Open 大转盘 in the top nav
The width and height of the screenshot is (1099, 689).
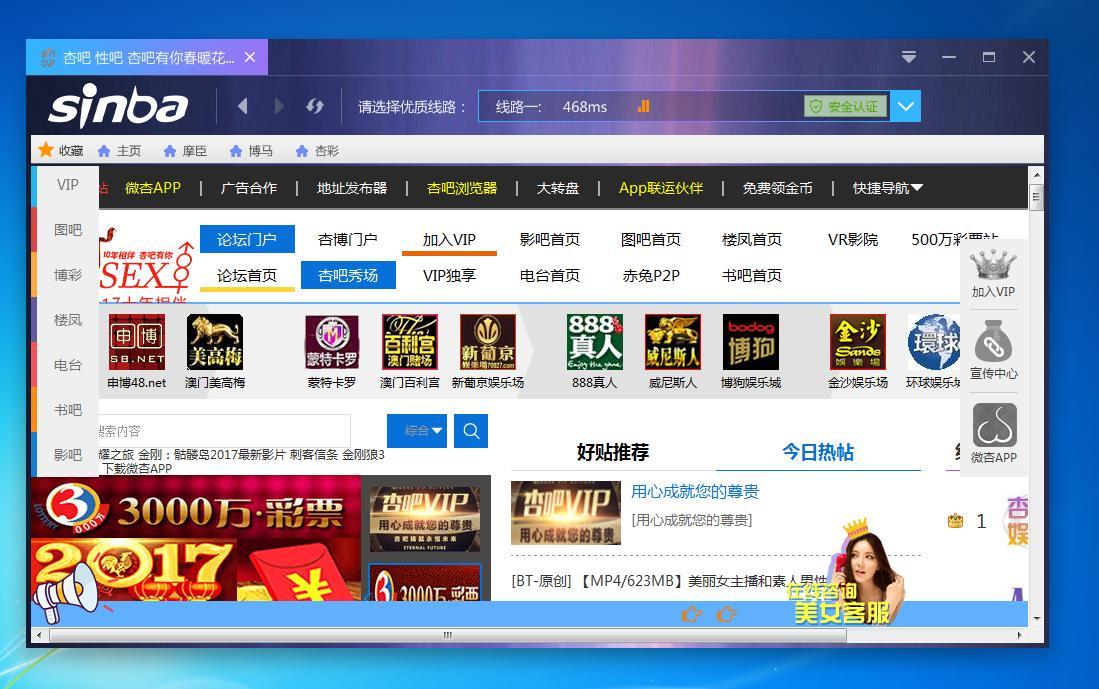click(x=558, y=188)
